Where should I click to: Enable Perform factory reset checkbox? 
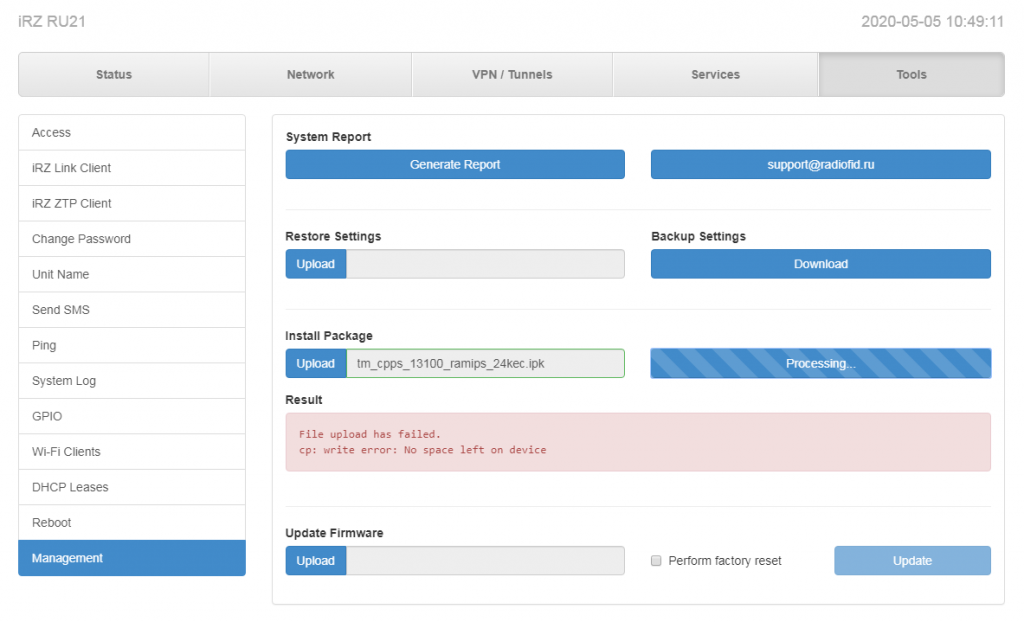(x=656, y=561)
